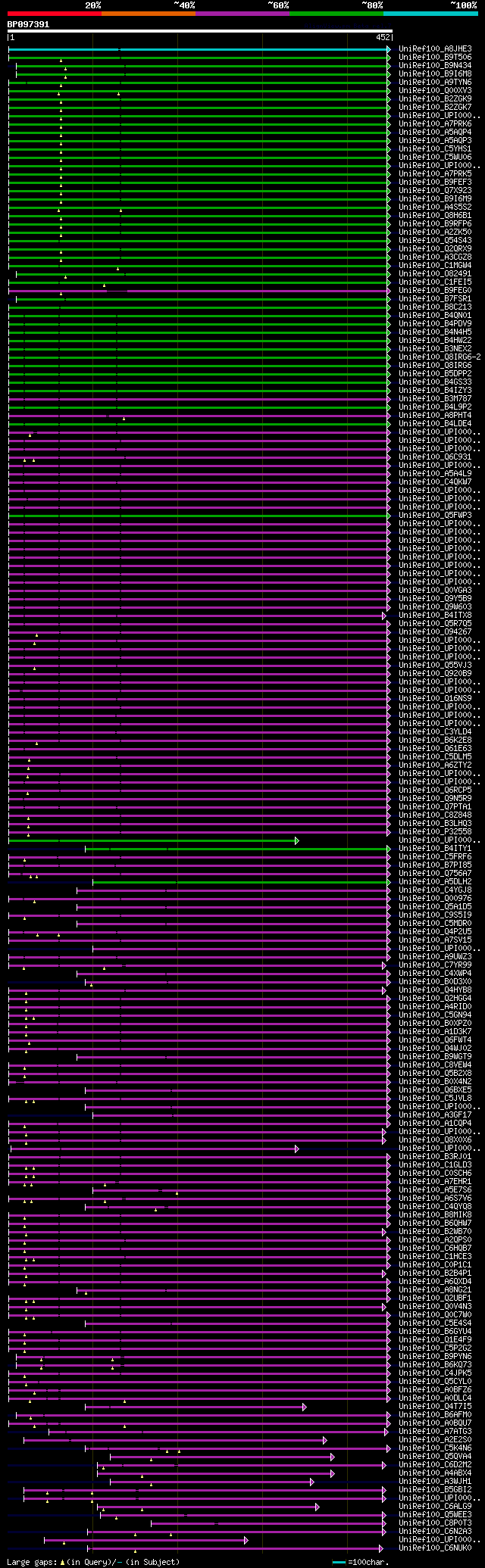Click the cyan ~100% identity legend bar
485x1568 pixels.
(x=430, y=13)
